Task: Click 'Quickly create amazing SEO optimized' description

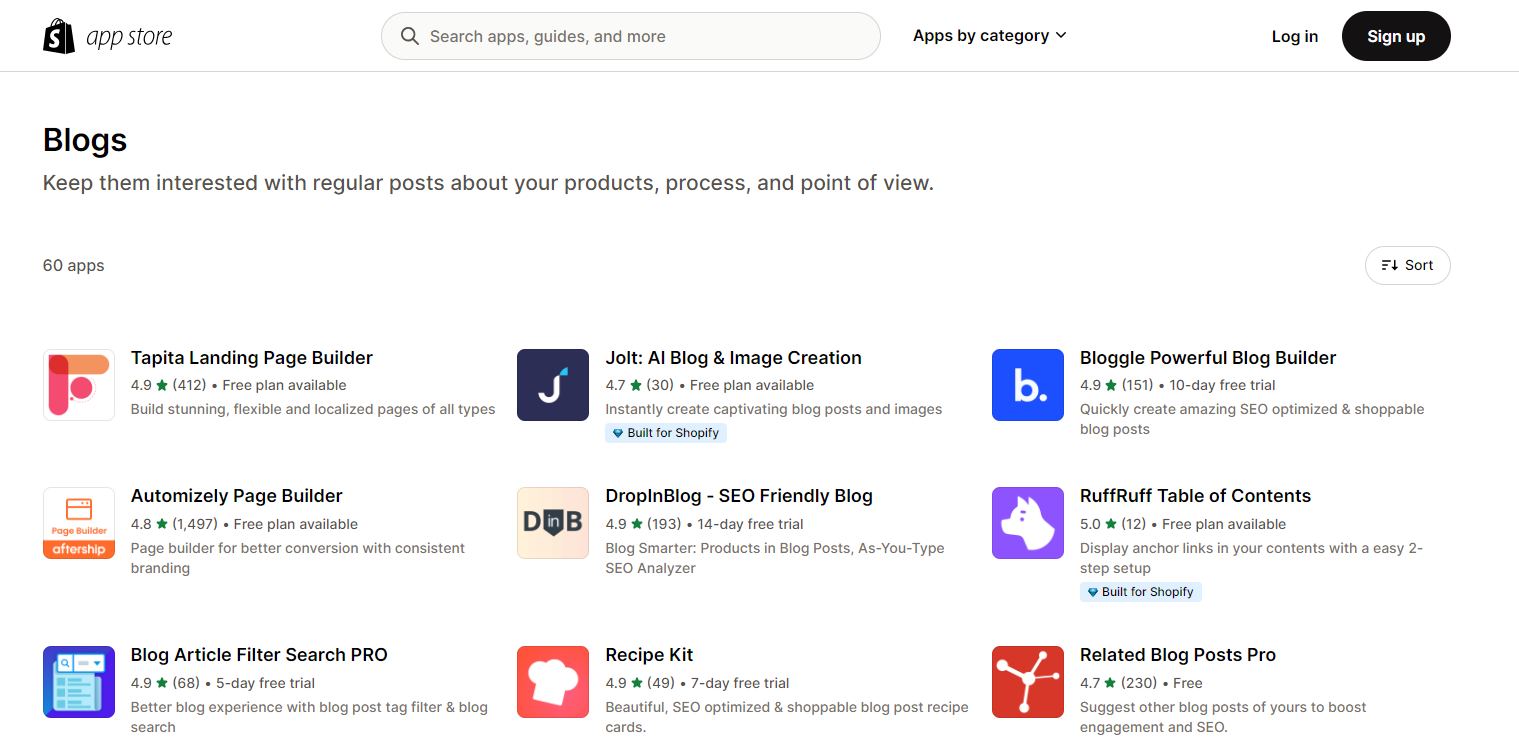Action: [1252, 419]
